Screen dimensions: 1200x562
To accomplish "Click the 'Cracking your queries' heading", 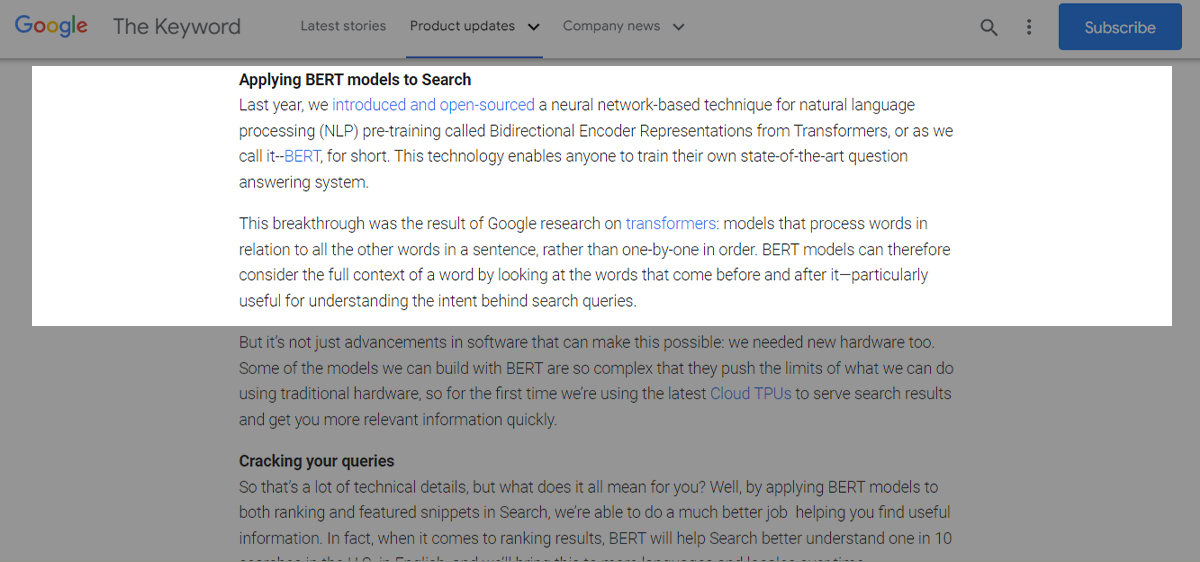I will click(x=317, y=461).
